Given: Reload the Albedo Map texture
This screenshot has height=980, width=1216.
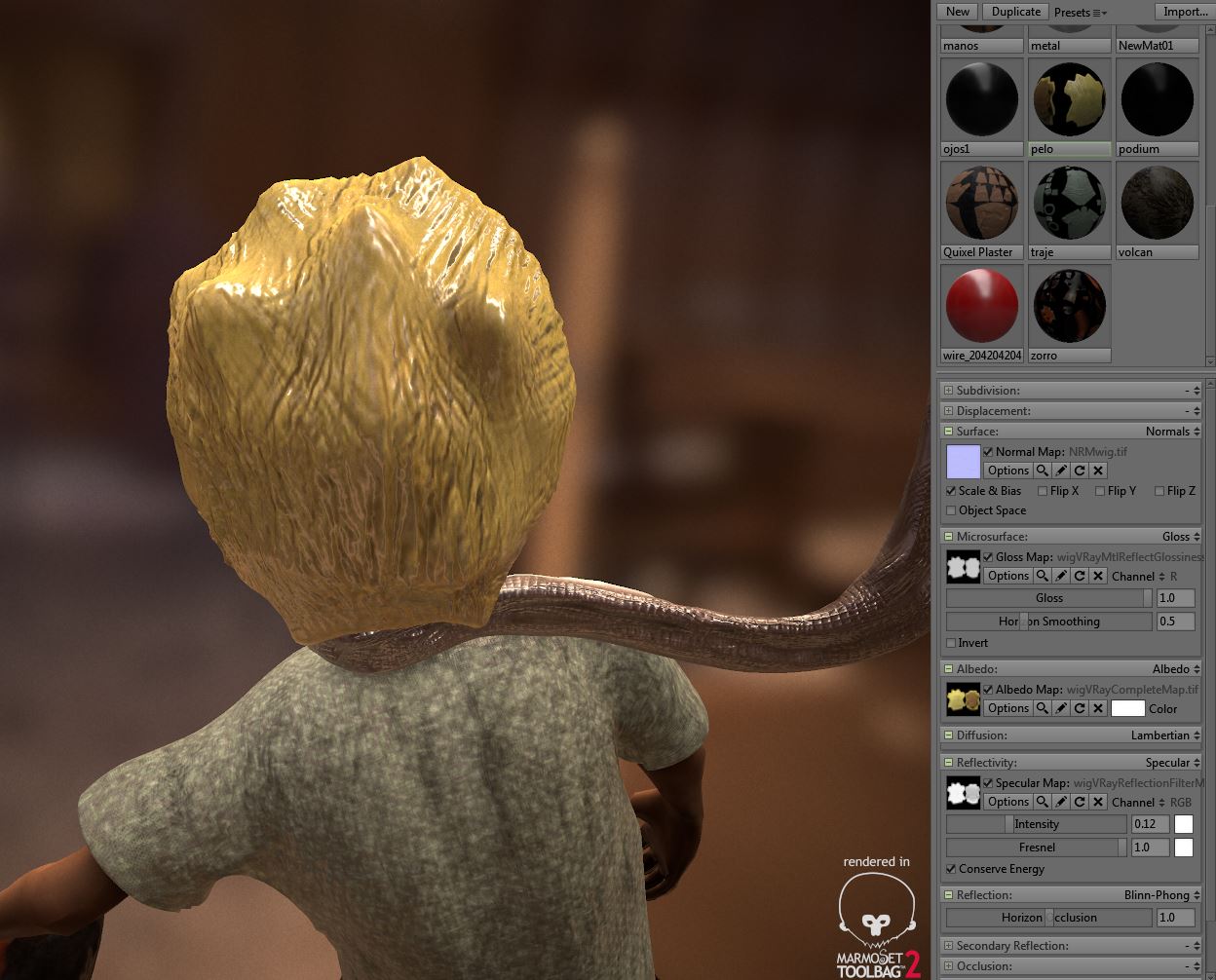Looking at the screenshot, I should [x=1080, y=708].
